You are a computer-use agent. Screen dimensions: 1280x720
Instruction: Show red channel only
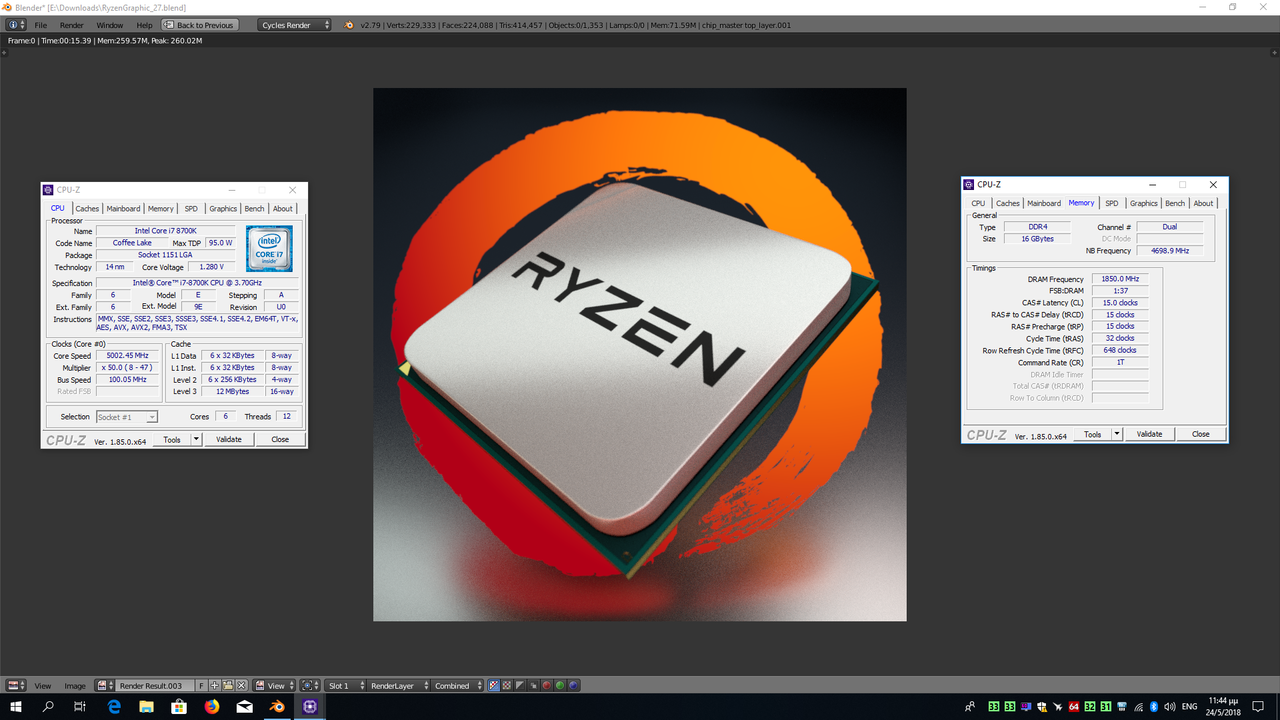pyautogui.click(x=546, y=686)
